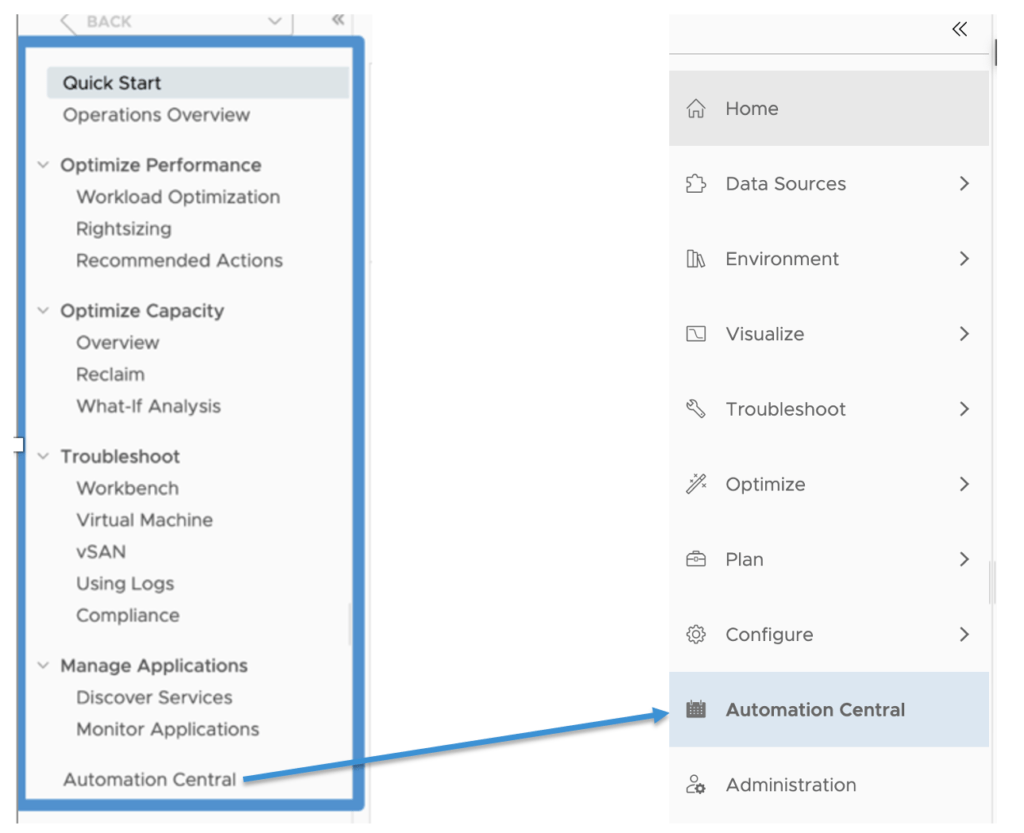The height and width of the screenshot is (833, 1024).
Task: Expand the Data Sources submenu arrow
Action: click(964, 184)
